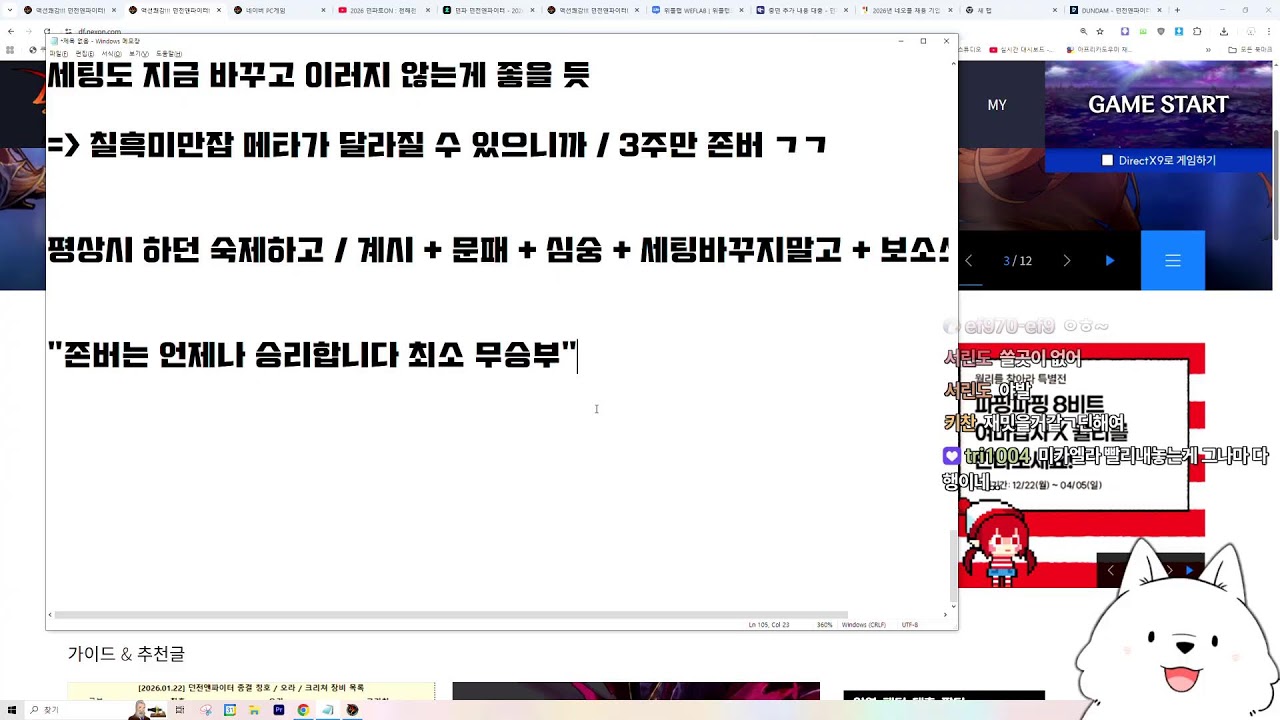Place cursor in the "칠흑미만잡 메타가" line

pyautogui.click(x=436, y=146)
